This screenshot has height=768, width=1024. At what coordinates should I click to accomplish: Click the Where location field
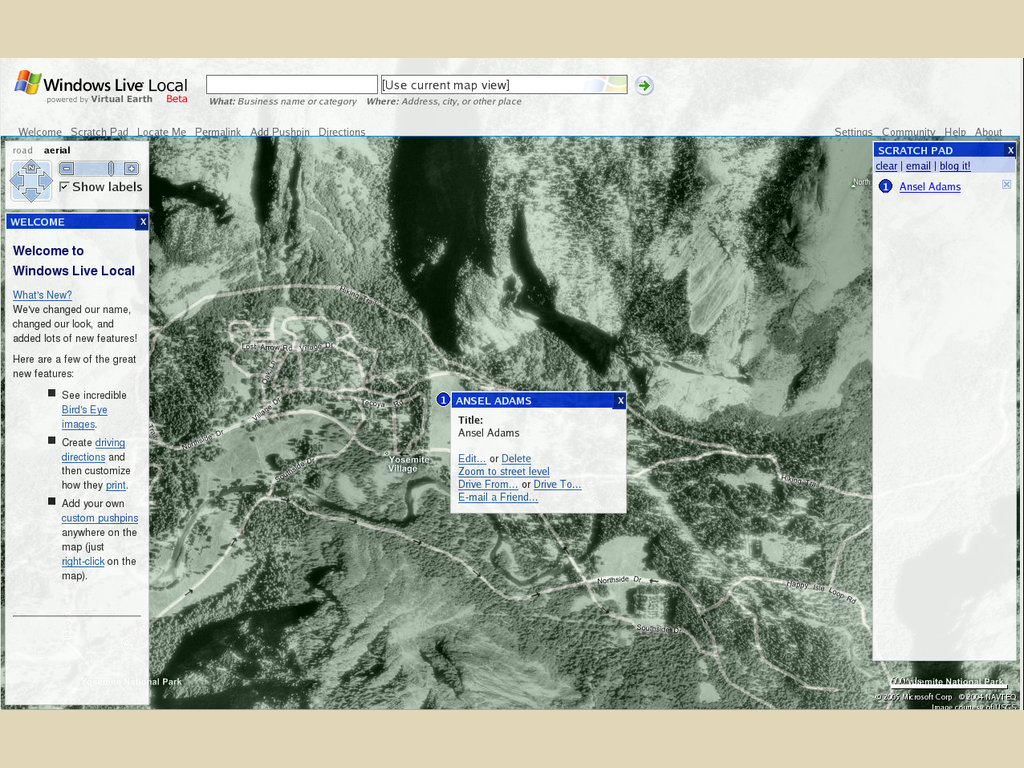[504, 84]
